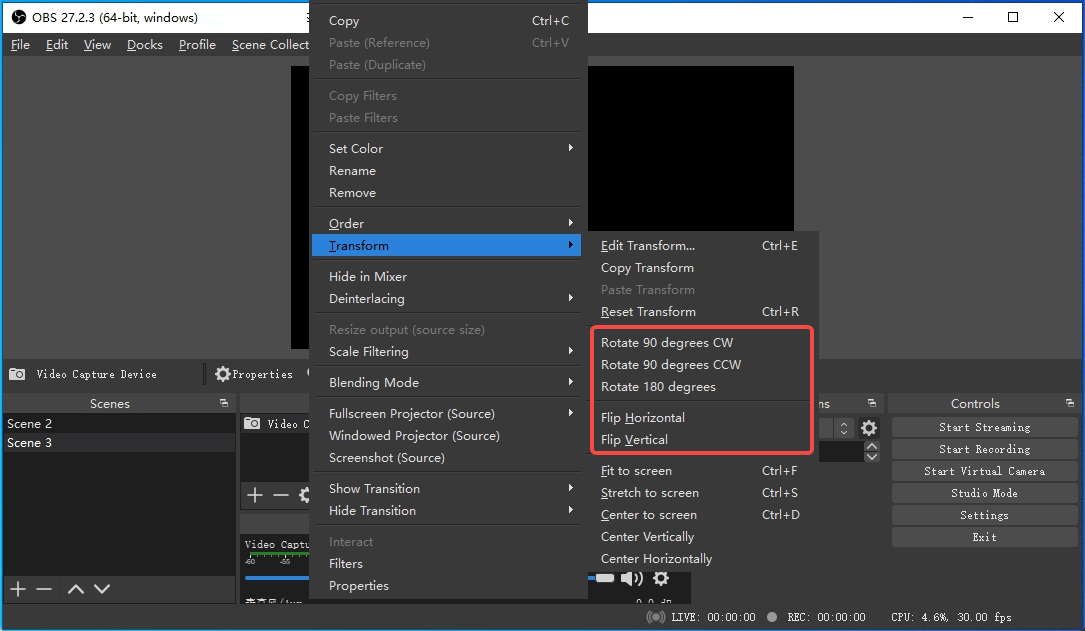Move scene up with the up arrow icon
Viewport: 1085px width, 631px height.
[75, 589]
